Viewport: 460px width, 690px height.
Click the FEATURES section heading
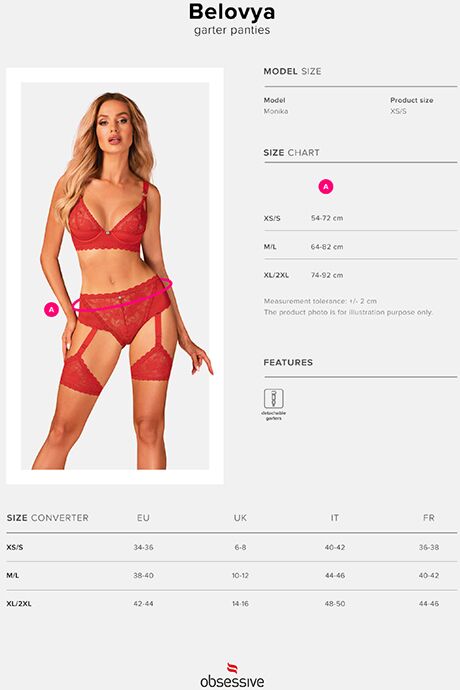click(x=288, y=363)
